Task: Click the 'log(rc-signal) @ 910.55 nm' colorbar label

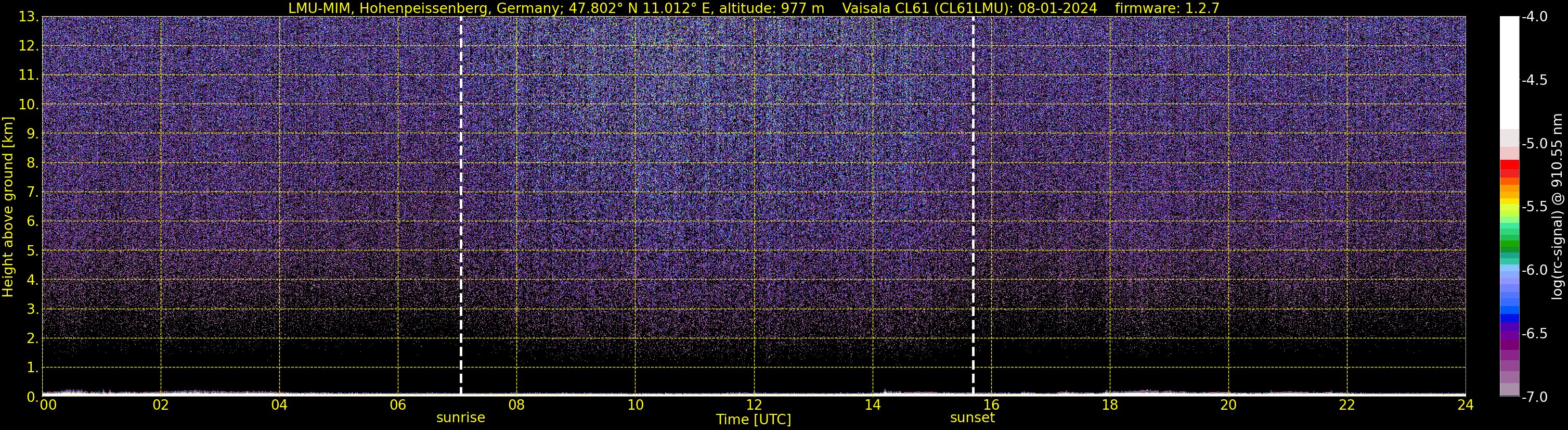Action: (1557, 207)
